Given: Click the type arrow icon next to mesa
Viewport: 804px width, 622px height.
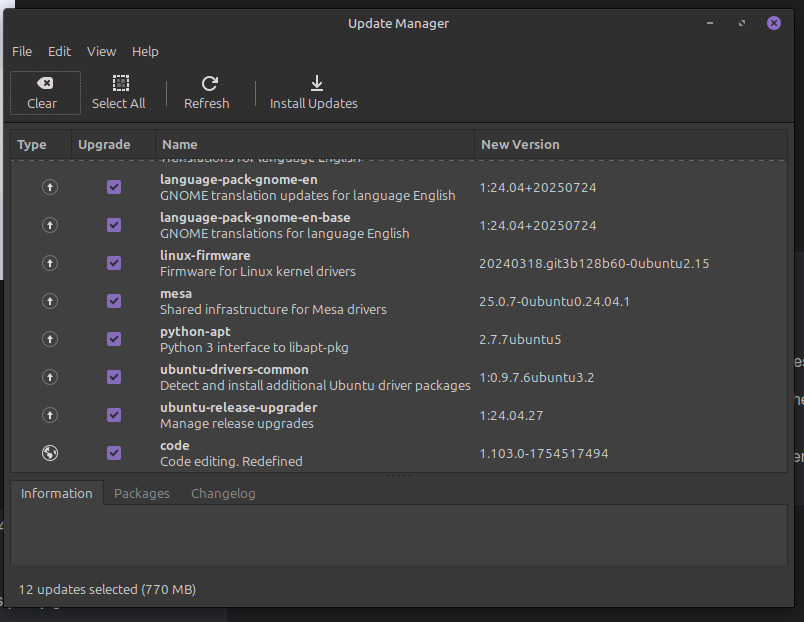Looking at the screenshot, I should 50,301.
